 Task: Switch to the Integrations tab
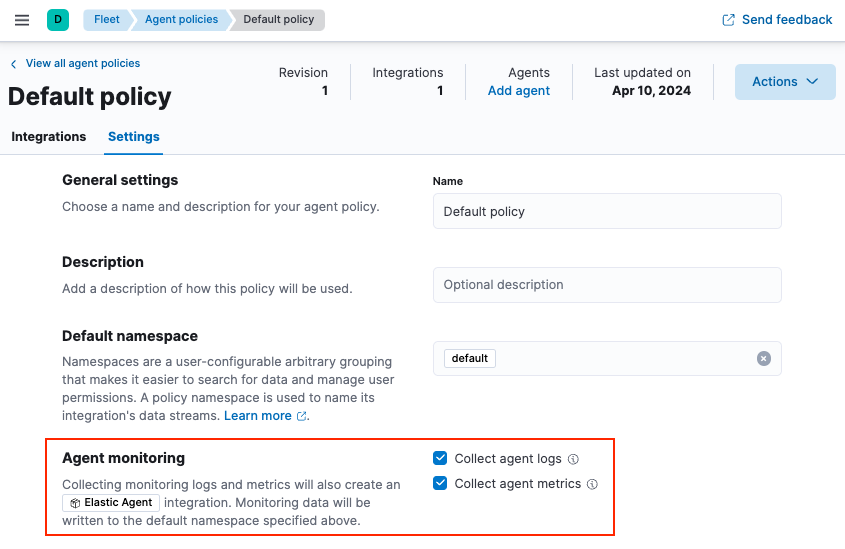tap(49, 137)
